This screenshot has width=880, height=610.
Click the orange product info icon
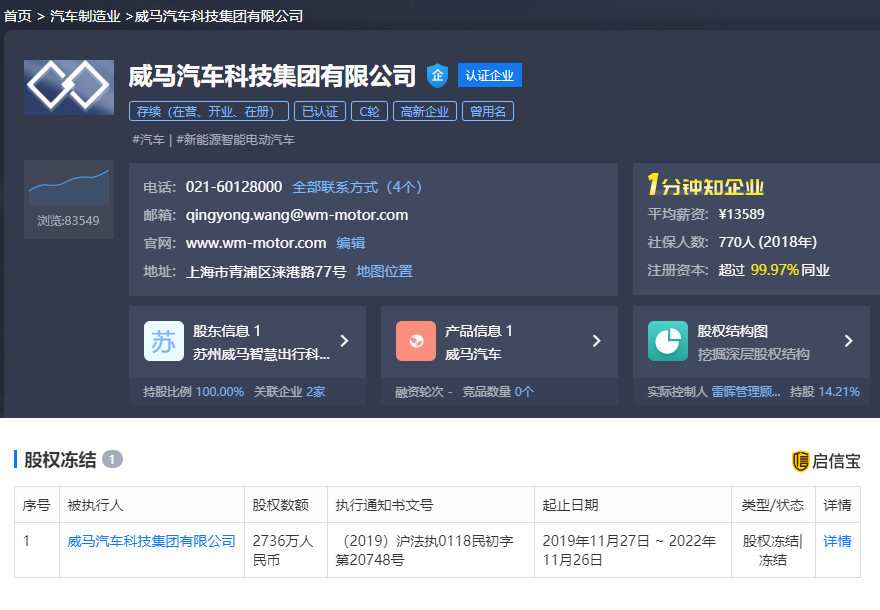tap(416, 341)
